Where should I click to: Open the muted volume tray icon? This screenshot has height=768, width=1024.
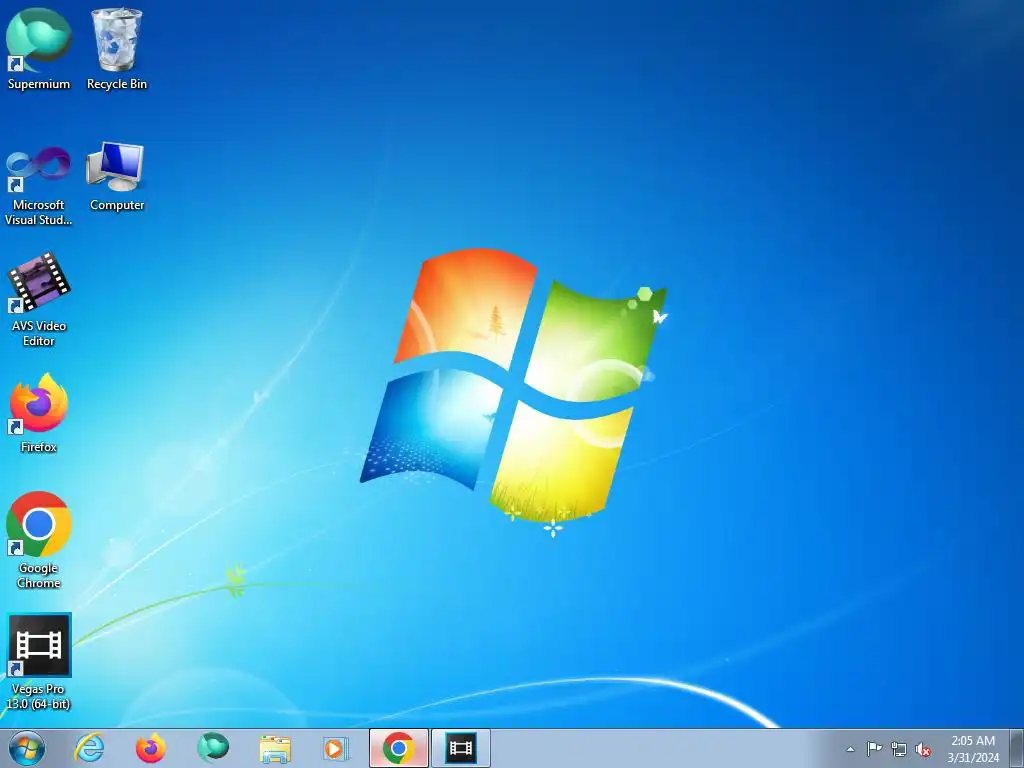[x=923, y=749]
